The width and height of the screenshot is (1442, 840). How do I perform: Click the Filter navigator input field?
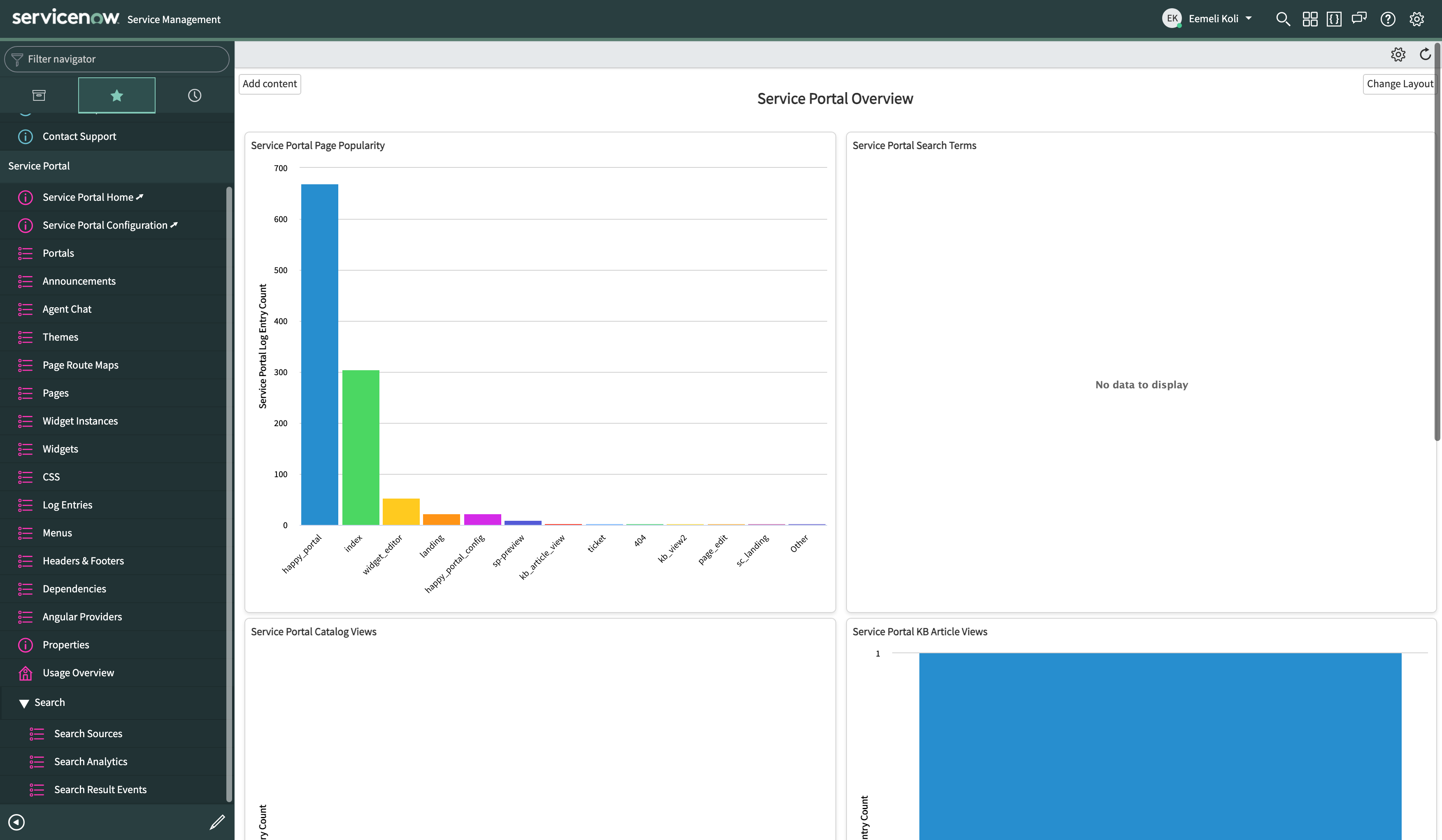tap(117, 59)
